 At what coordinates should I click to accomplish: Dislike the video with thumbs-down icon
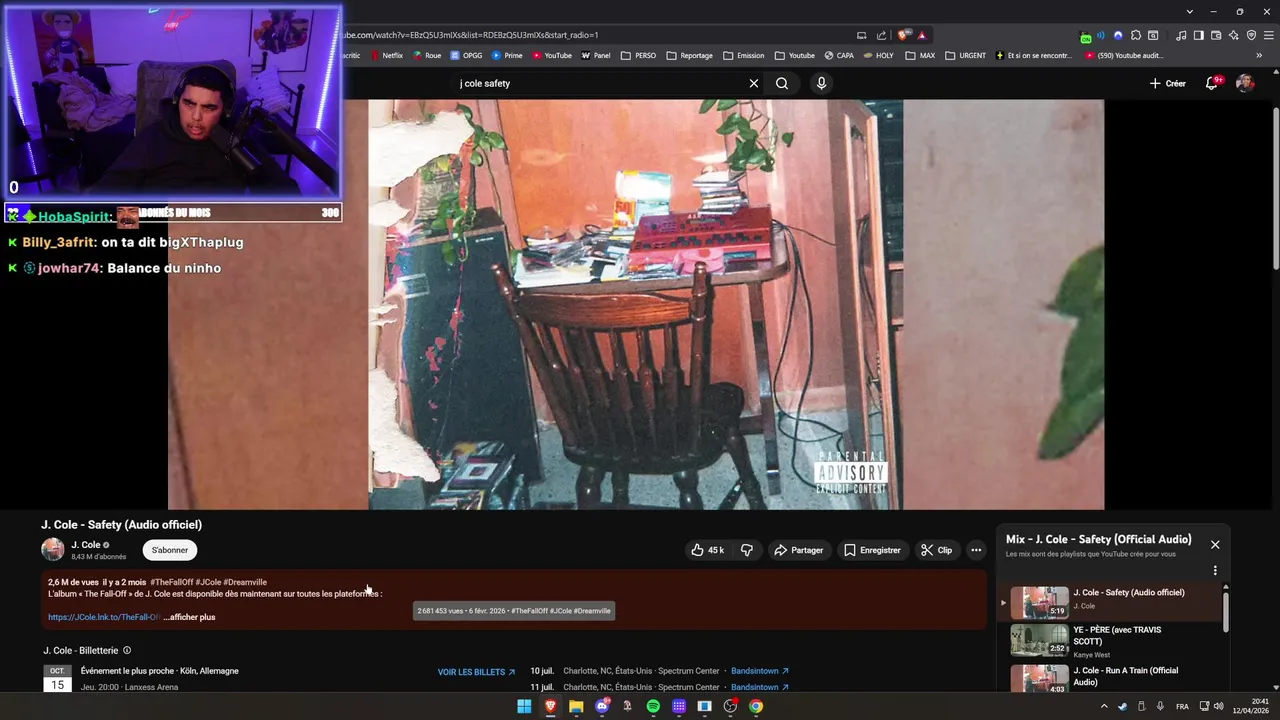[747, 550]
